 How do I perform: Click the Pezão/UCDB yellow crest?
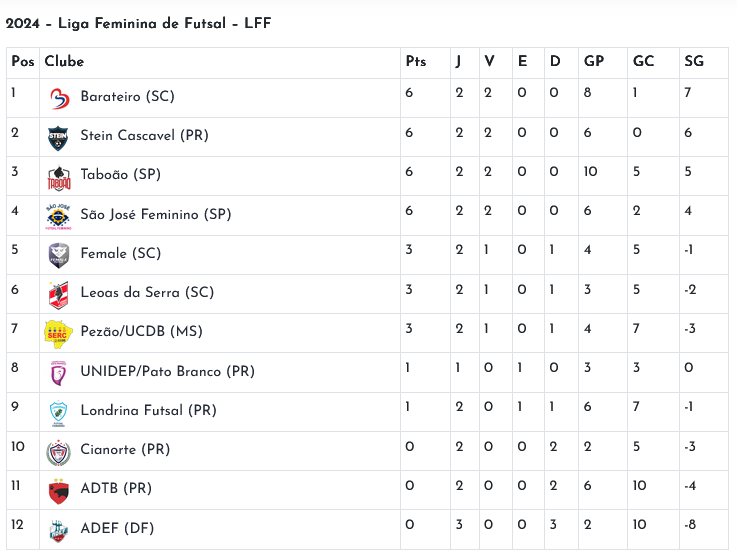point(59,333)
